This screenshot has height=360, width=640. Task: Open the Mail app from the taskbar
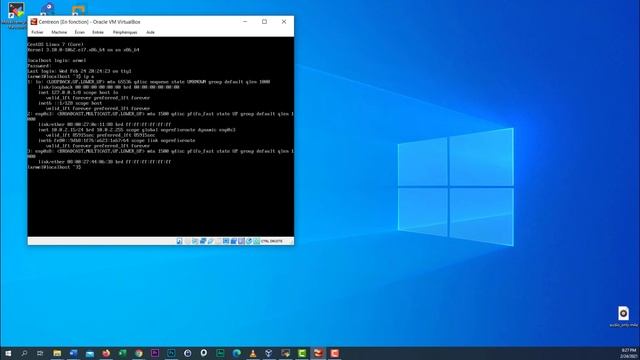pyautogui.click(x=90, y=353)
